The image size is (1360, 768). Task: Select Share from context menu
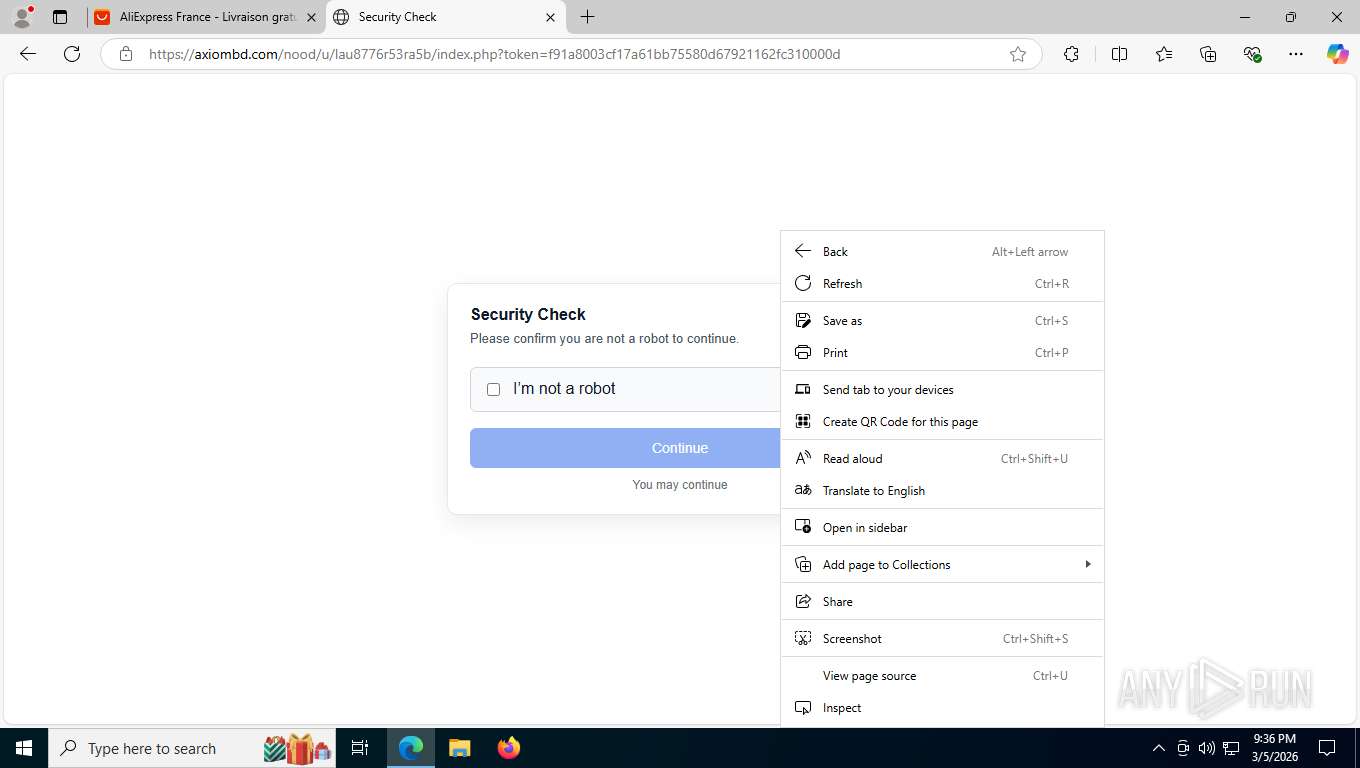tap(942, 602)
